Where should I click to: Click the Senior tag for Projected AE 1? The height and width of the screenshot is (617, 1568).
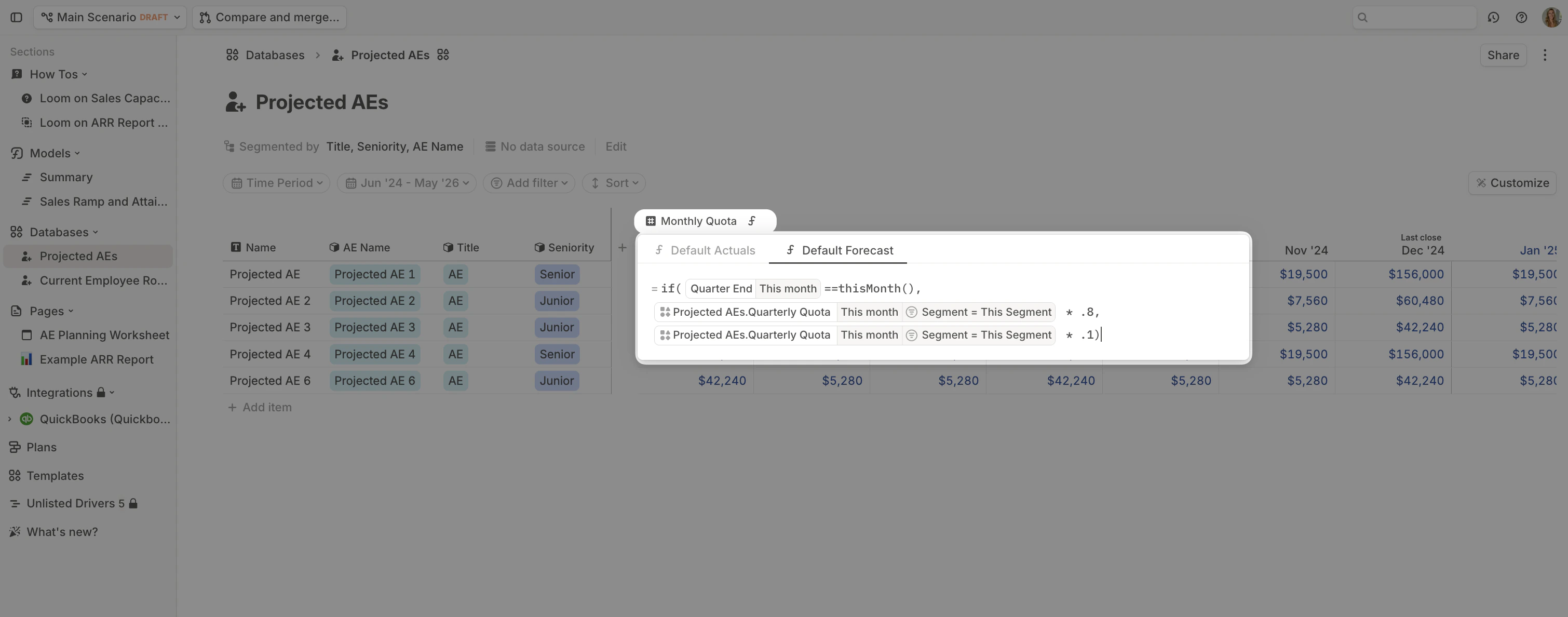click(557, 275)
